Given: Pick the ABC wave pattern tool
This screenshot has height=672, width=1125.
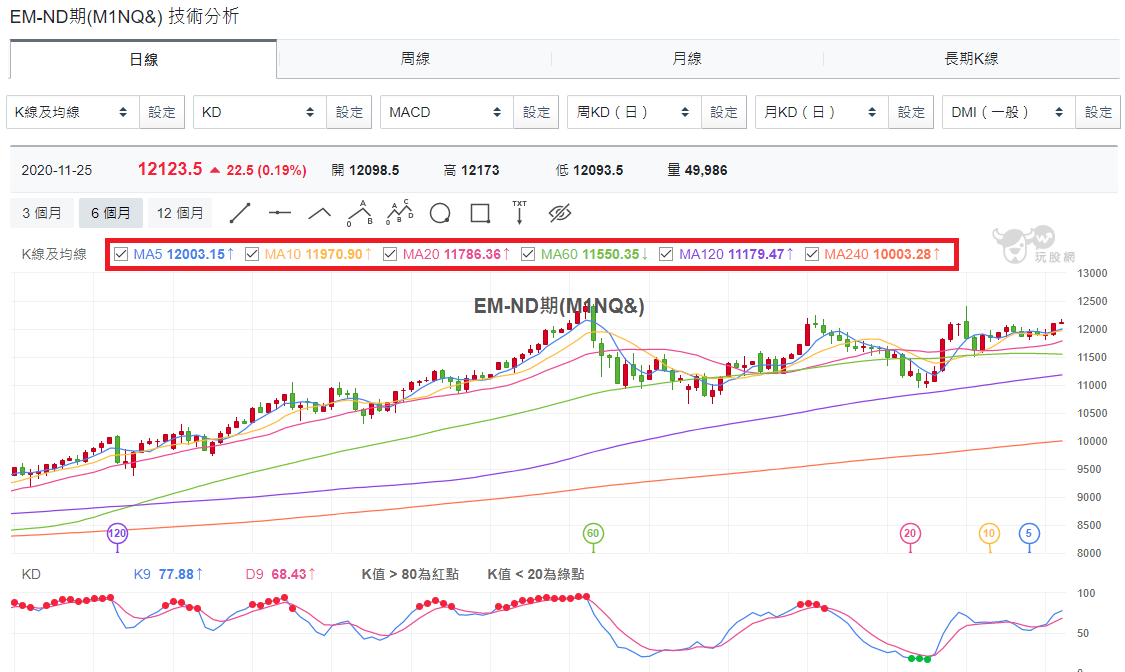Looking at the screenshot, I should point(359,213).
